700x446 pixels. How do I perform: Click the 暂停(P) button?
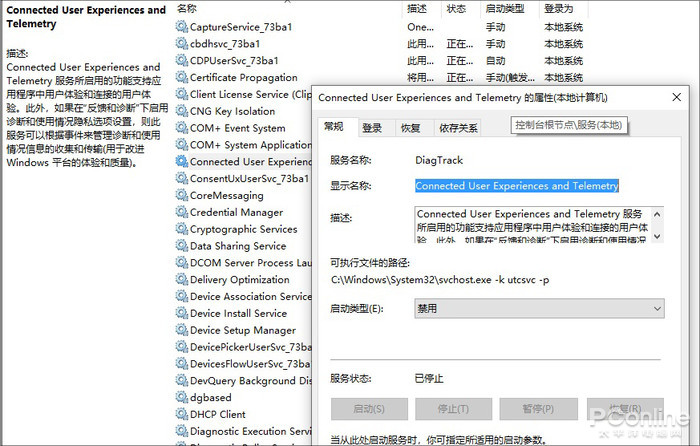point(538,409)
